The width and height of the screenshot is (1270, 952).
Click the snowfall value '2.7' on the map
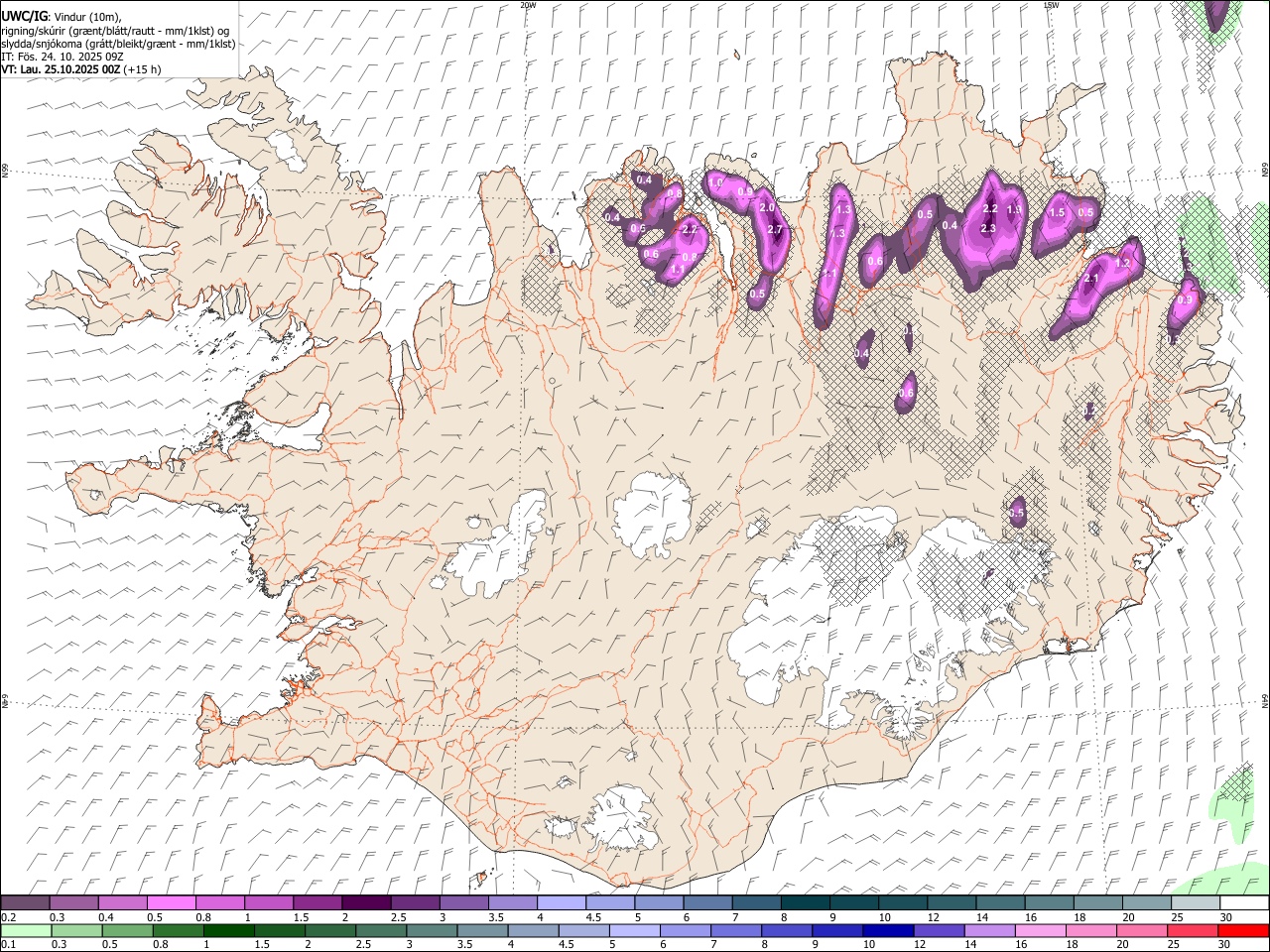click(776, 230)
